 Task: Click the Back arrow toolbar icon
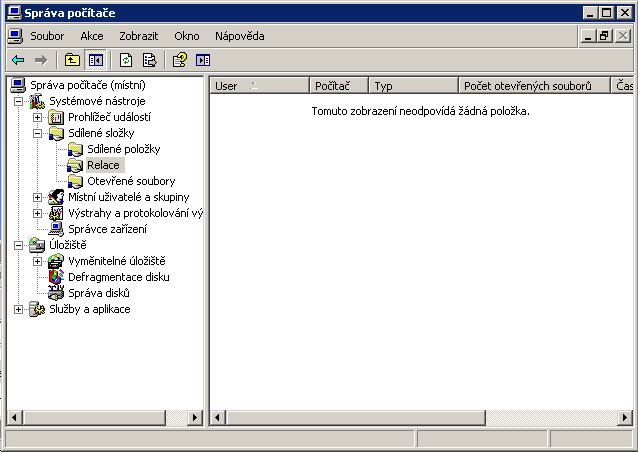(x=18, y=61)
